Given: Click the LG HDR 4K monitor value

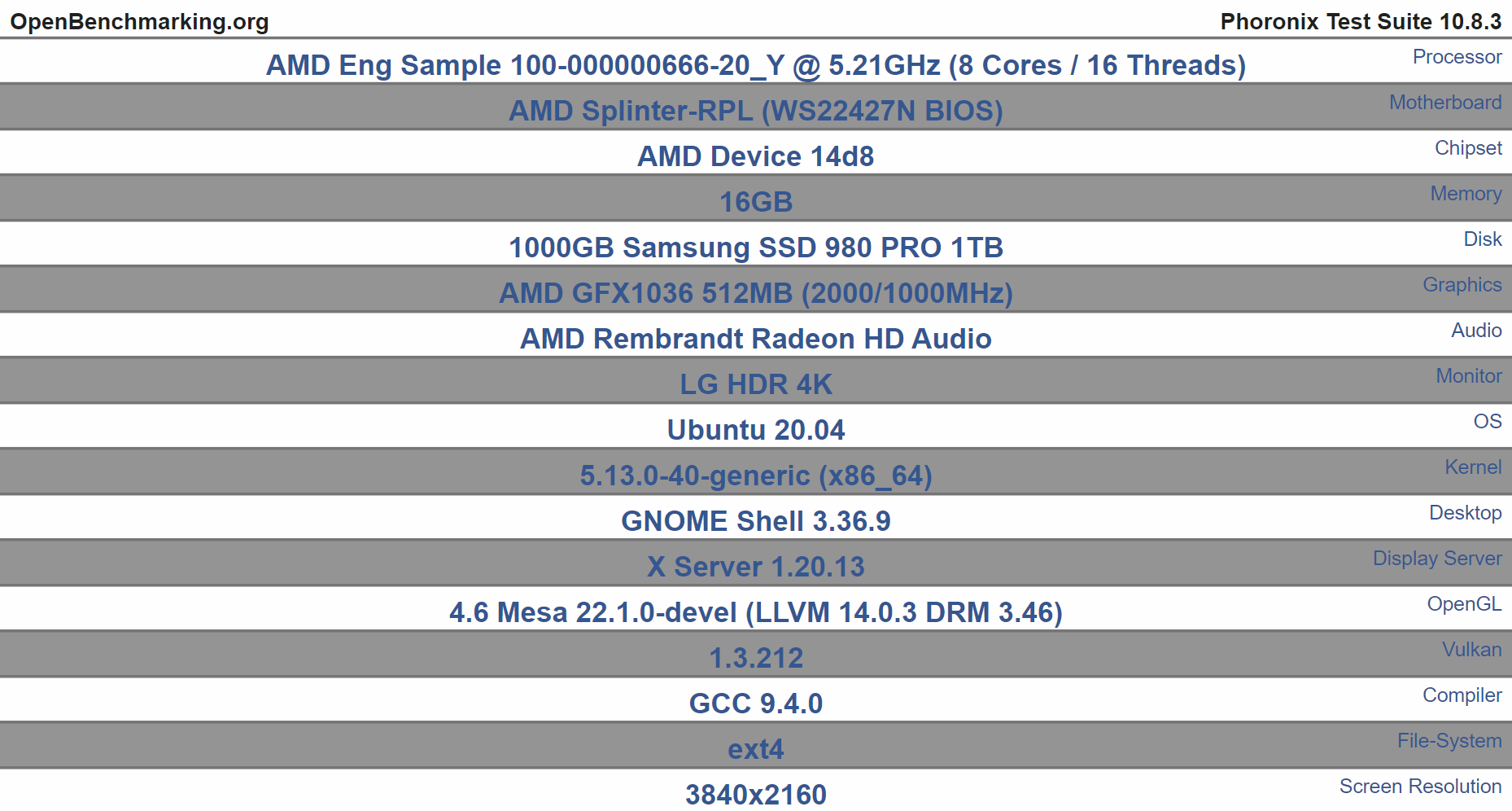Looking at the screenshot, I should pos(756,384).
